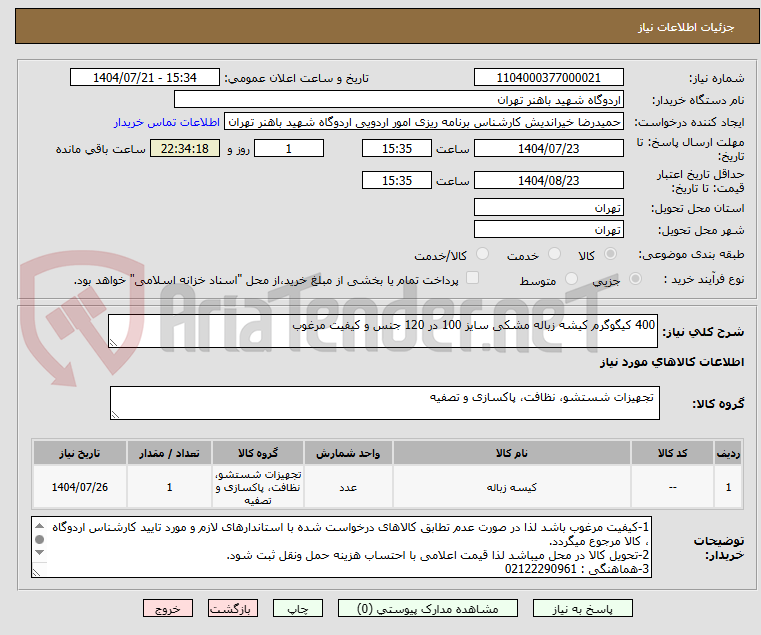Select the کالا radio button
The height and width of the screenshot is (635, 761).
click(610, 254)
